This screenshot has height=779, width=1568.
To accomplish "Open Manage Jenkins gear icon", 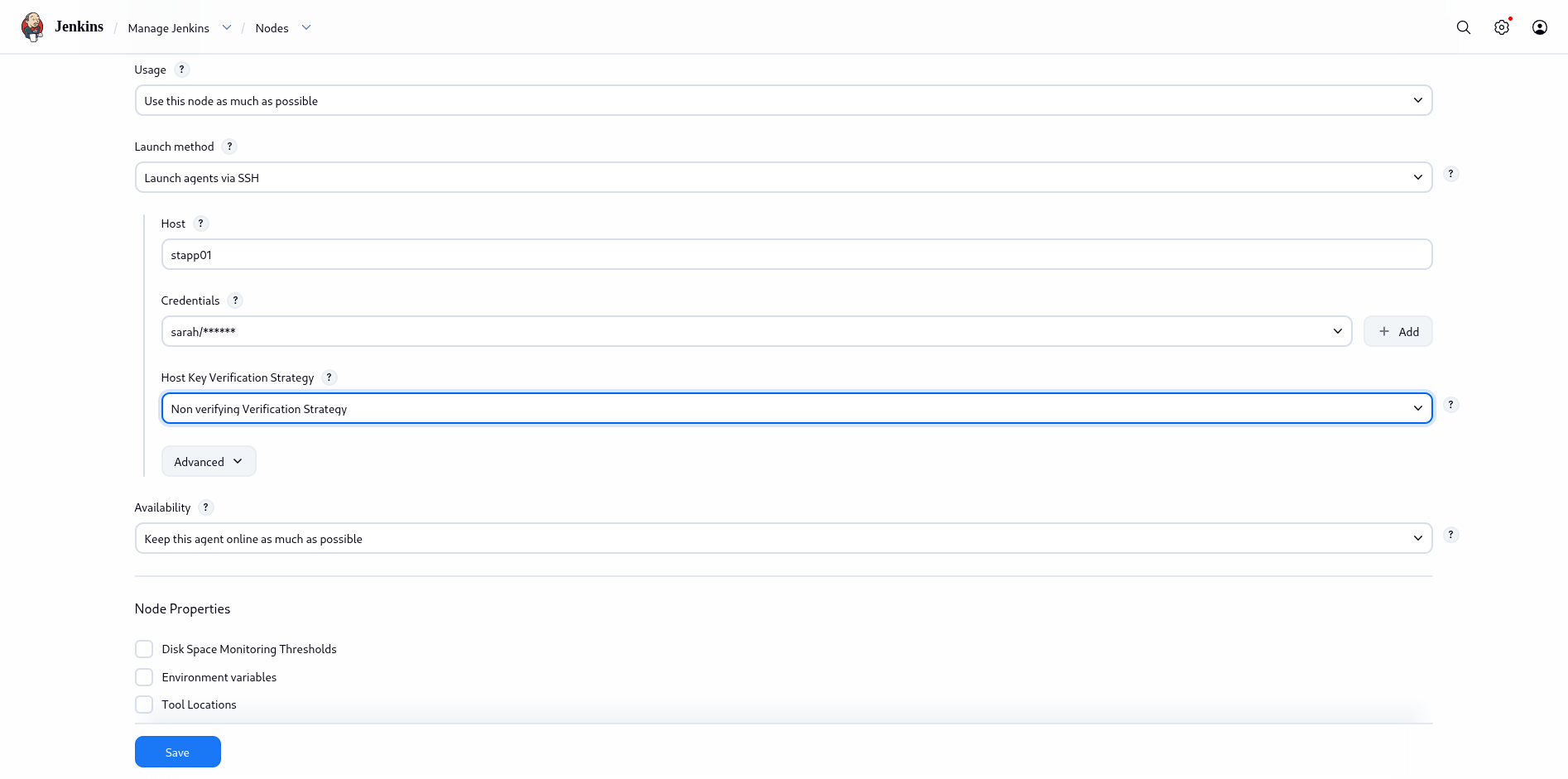I will pyautogui.click(x=1502, y=27).
